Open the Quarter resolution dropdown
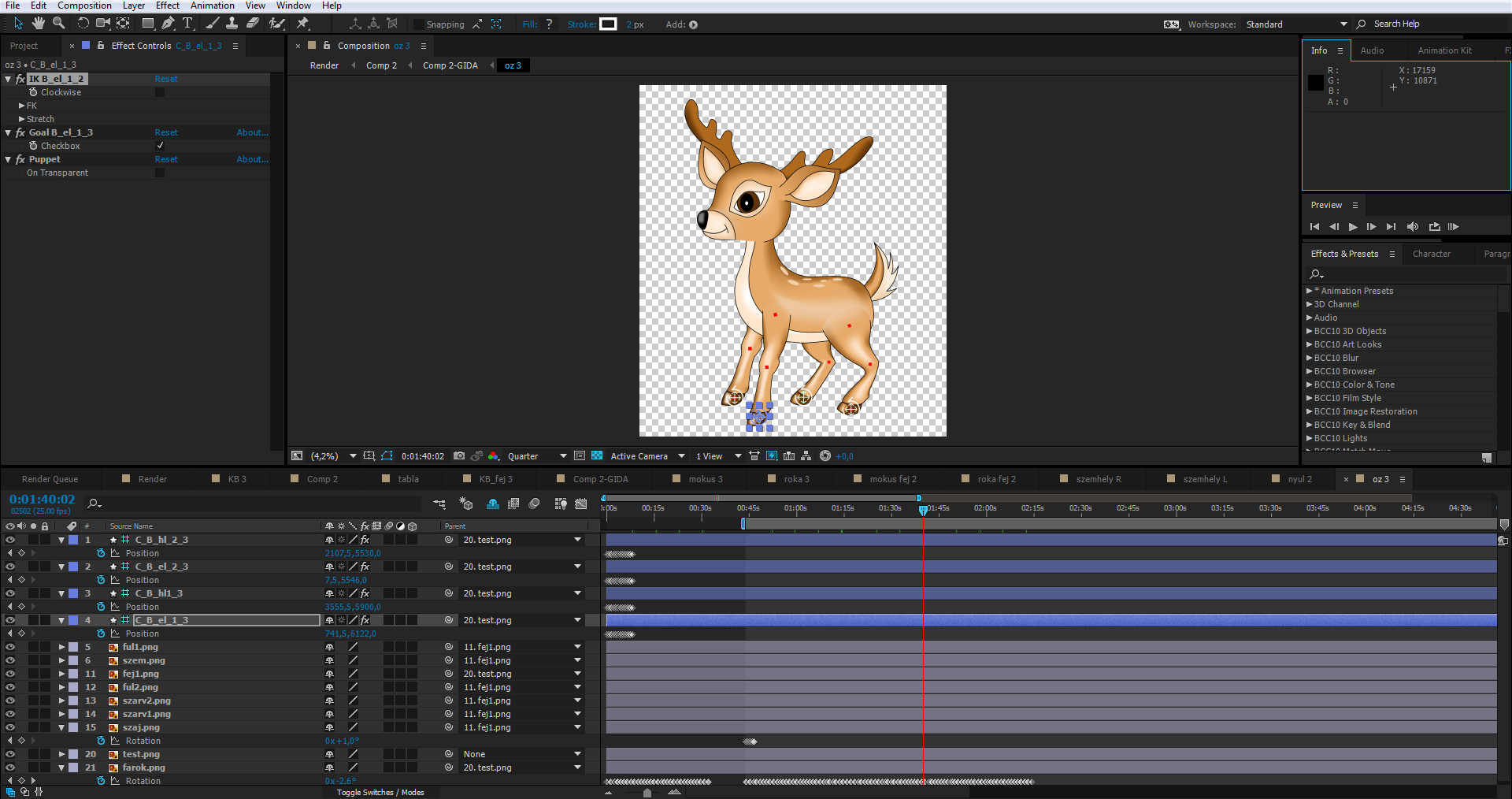The height and width of the screenshot is (799, 1512). tap(536, 456)
